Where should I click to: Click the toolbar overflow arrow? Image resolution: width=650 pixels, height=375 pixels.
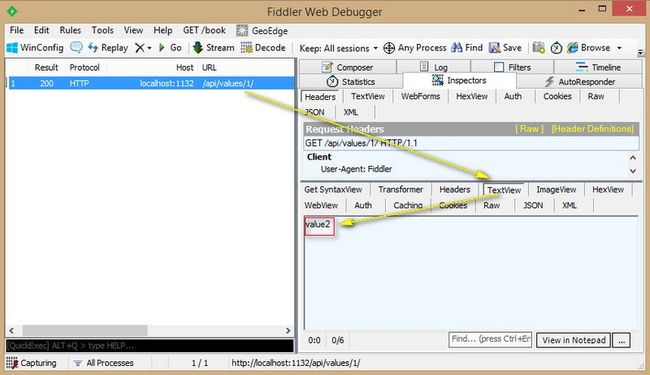click(x=640, y=52)
